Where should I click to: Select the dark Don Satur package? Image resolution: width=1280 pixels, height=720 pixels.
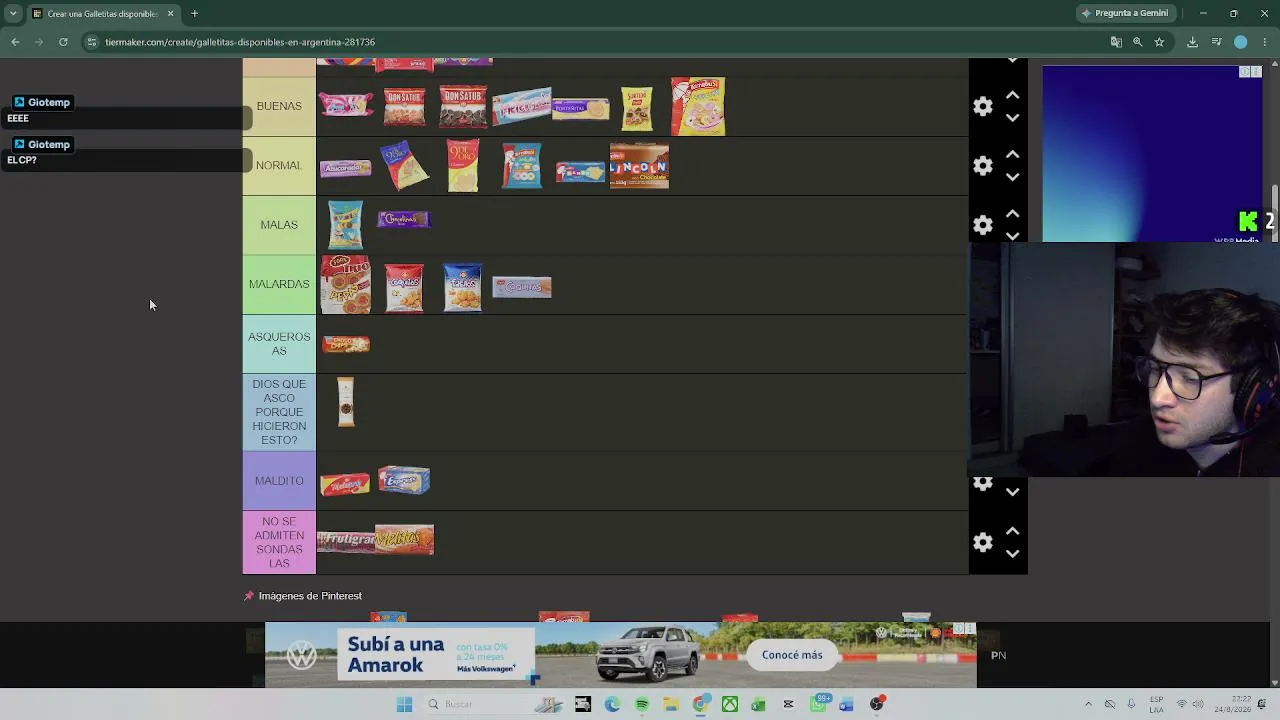click(x=463, y=106)
